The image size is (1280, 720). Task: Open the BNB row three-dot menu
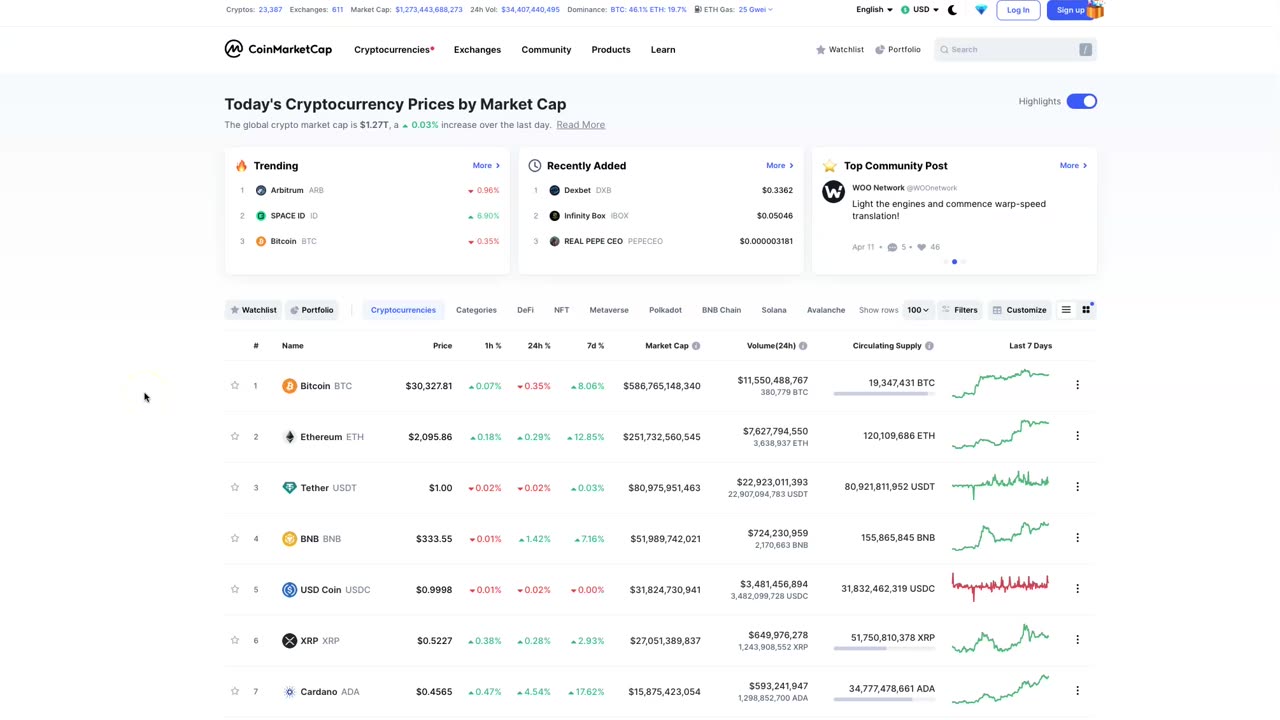point(1077,538)
